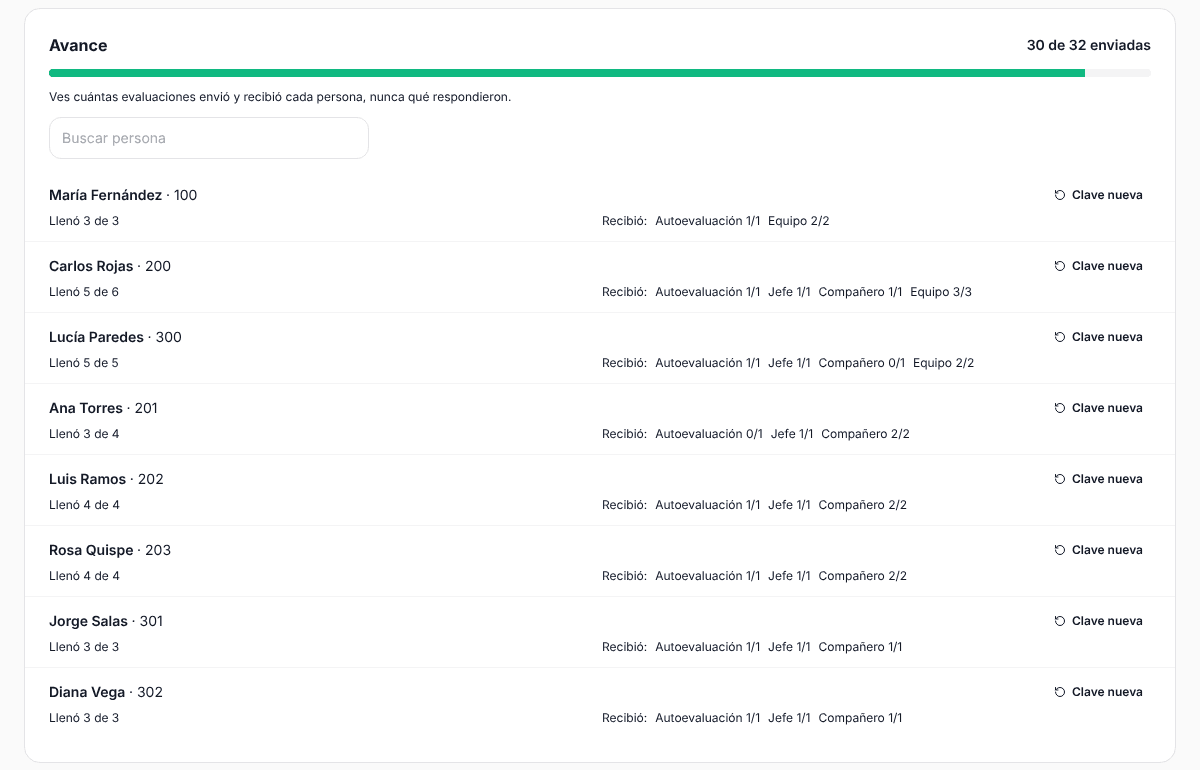Click the "Ves cuántas evaluaciones" description line
Screen dimensions: 1200x770
point(280,97)
